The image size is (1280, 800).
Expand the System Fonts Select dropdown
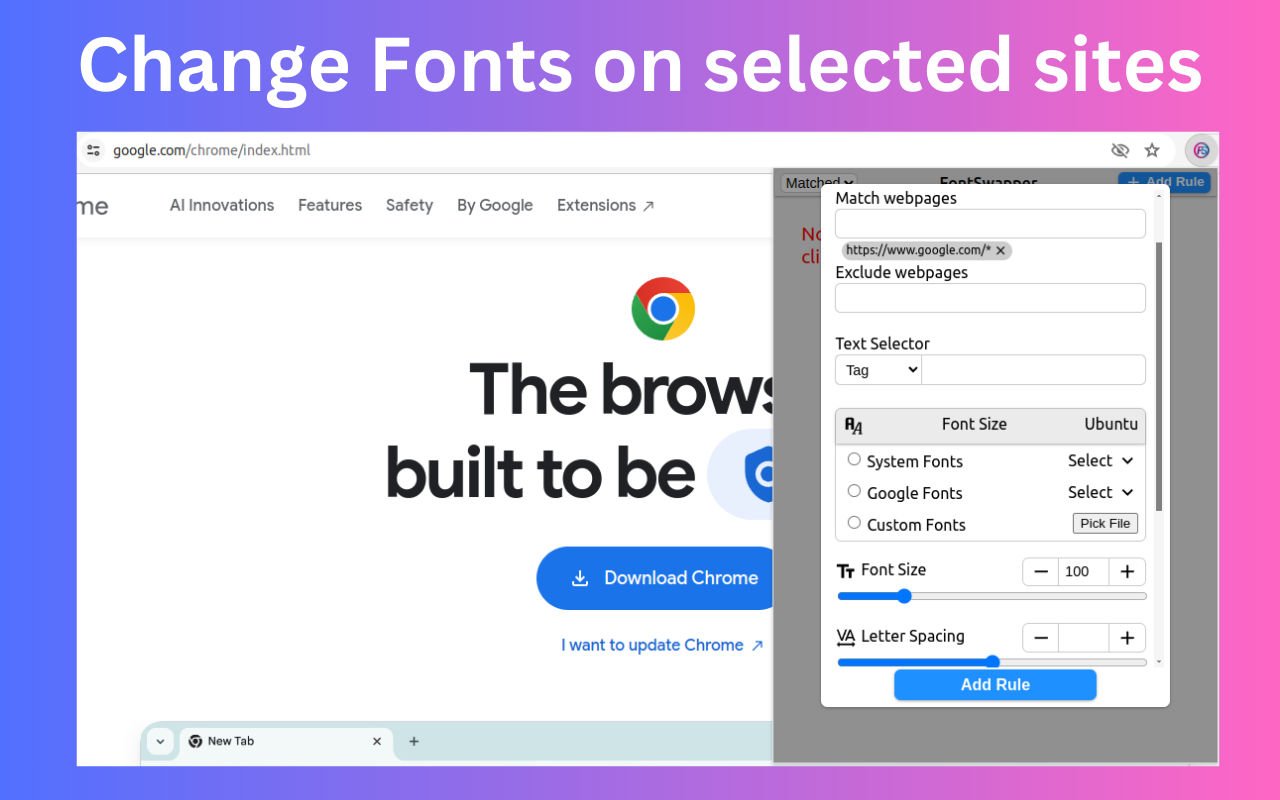click(x=1101, y=461)
